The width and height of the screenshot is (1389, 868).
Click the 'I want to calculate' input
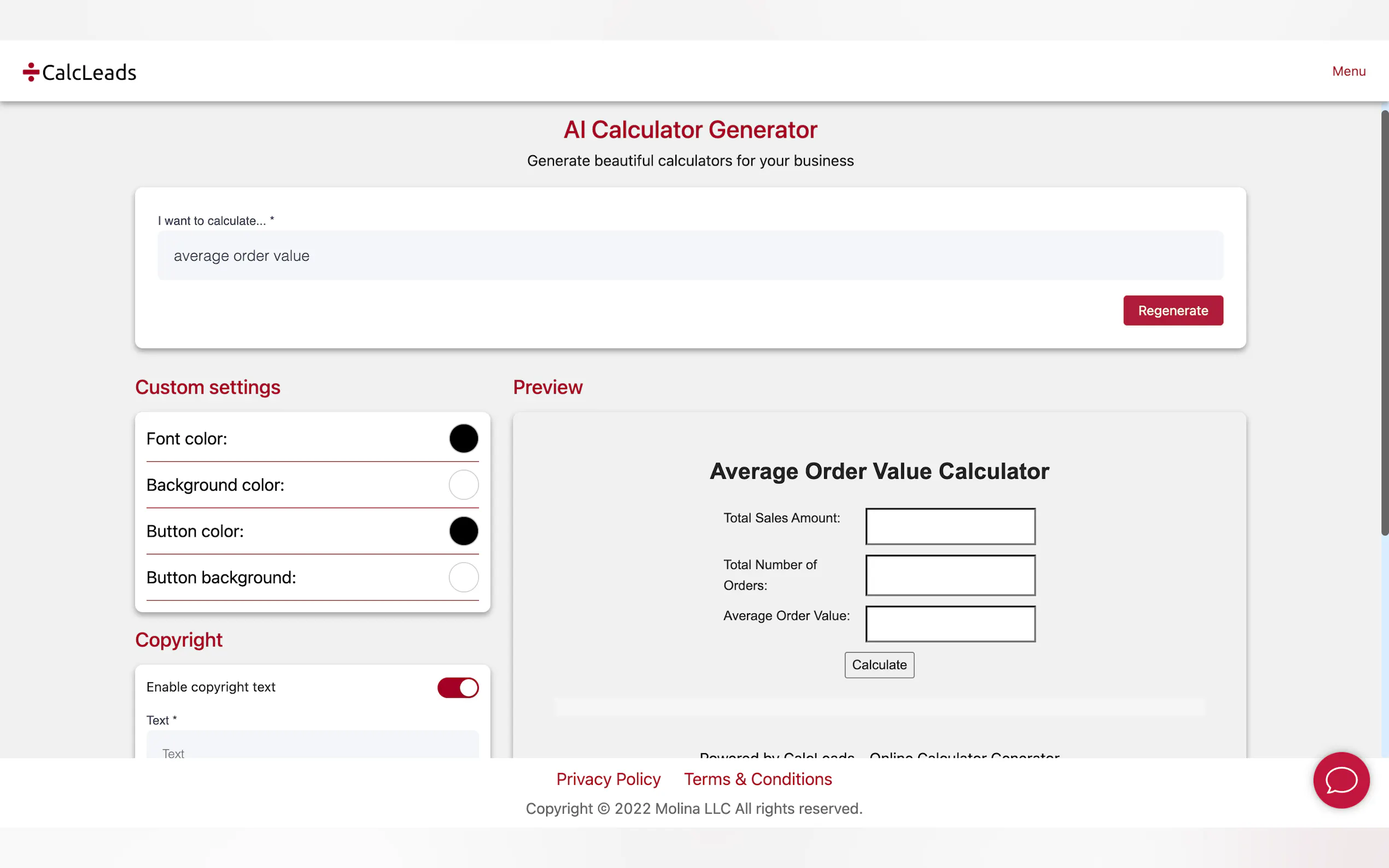pyautogui.click(x=690, y=256)
